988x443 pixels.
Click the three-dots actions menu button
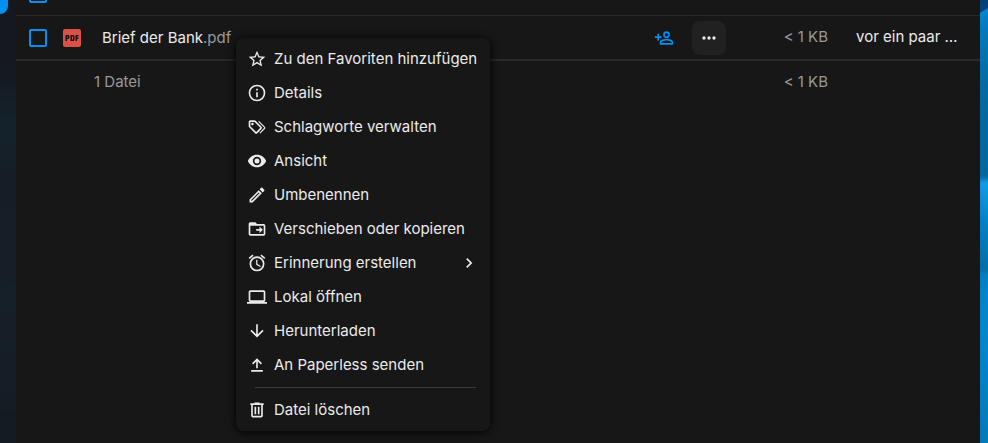coord(709,38)
